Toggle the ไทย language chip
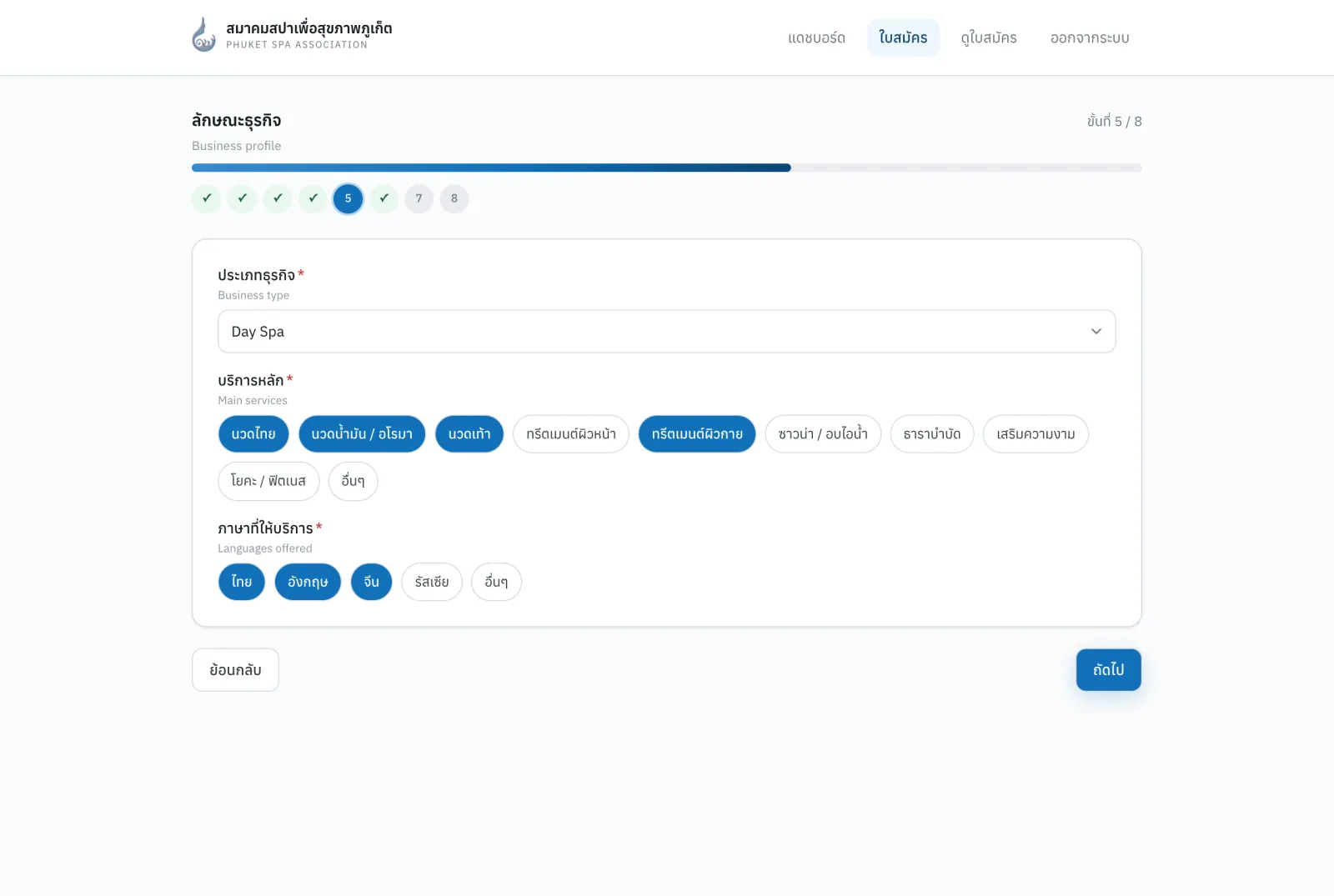The image size is (1334, 896). [x=242, y=582]
